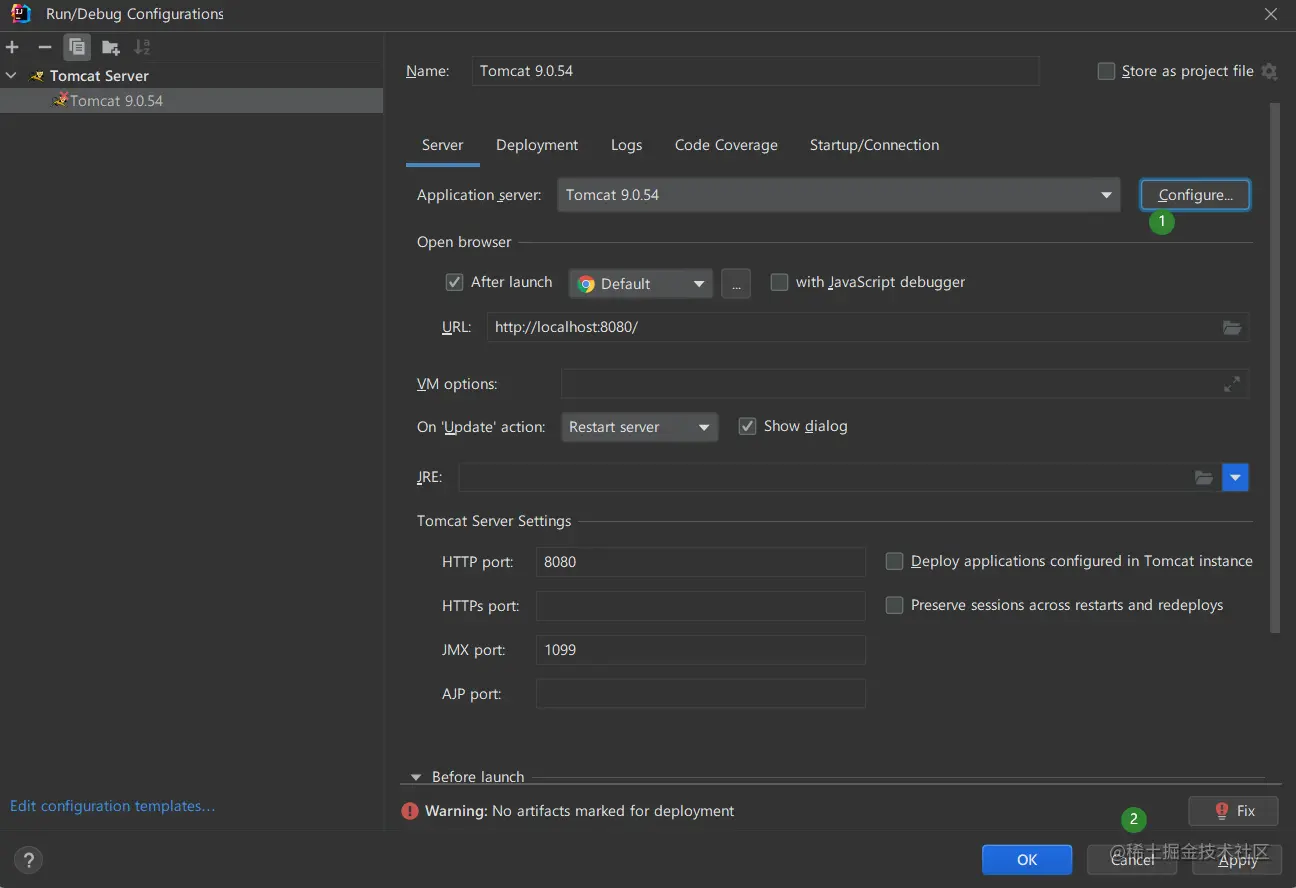Close the Run/Debug Configurations dialog
Screen dimensions: 1296x888
(x=1271, y=14)
